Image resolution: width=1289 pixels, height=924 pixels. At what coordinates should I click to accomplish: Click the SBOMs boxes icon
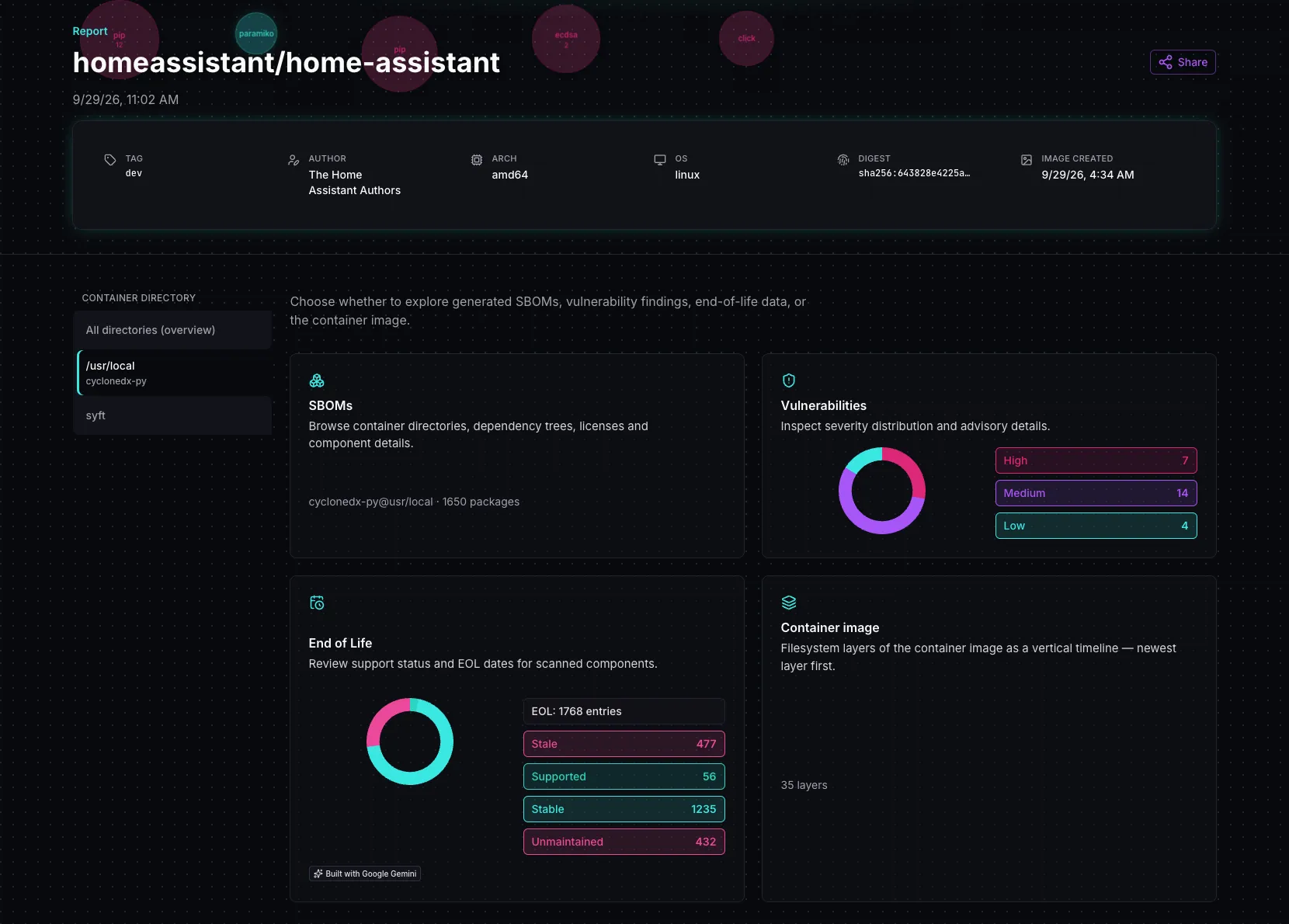(x=317, y=380)
